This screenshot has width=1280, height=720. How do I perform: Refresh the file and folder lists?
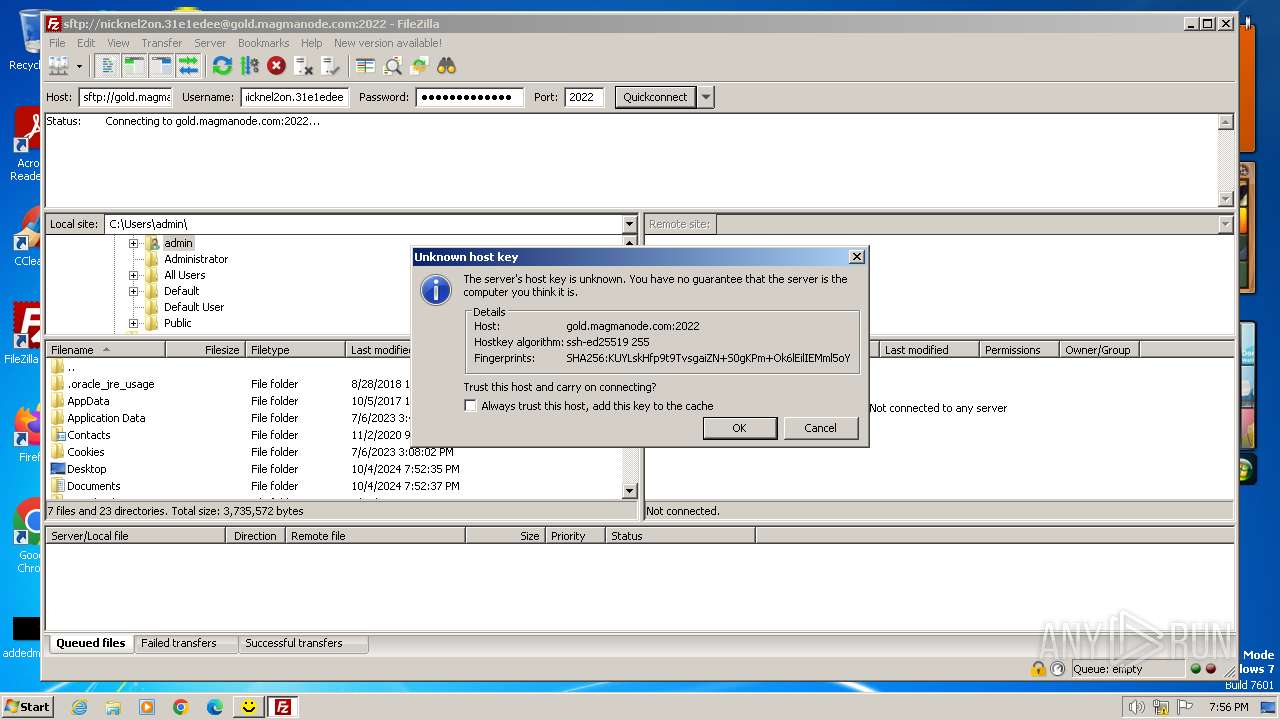pos(222,66)
